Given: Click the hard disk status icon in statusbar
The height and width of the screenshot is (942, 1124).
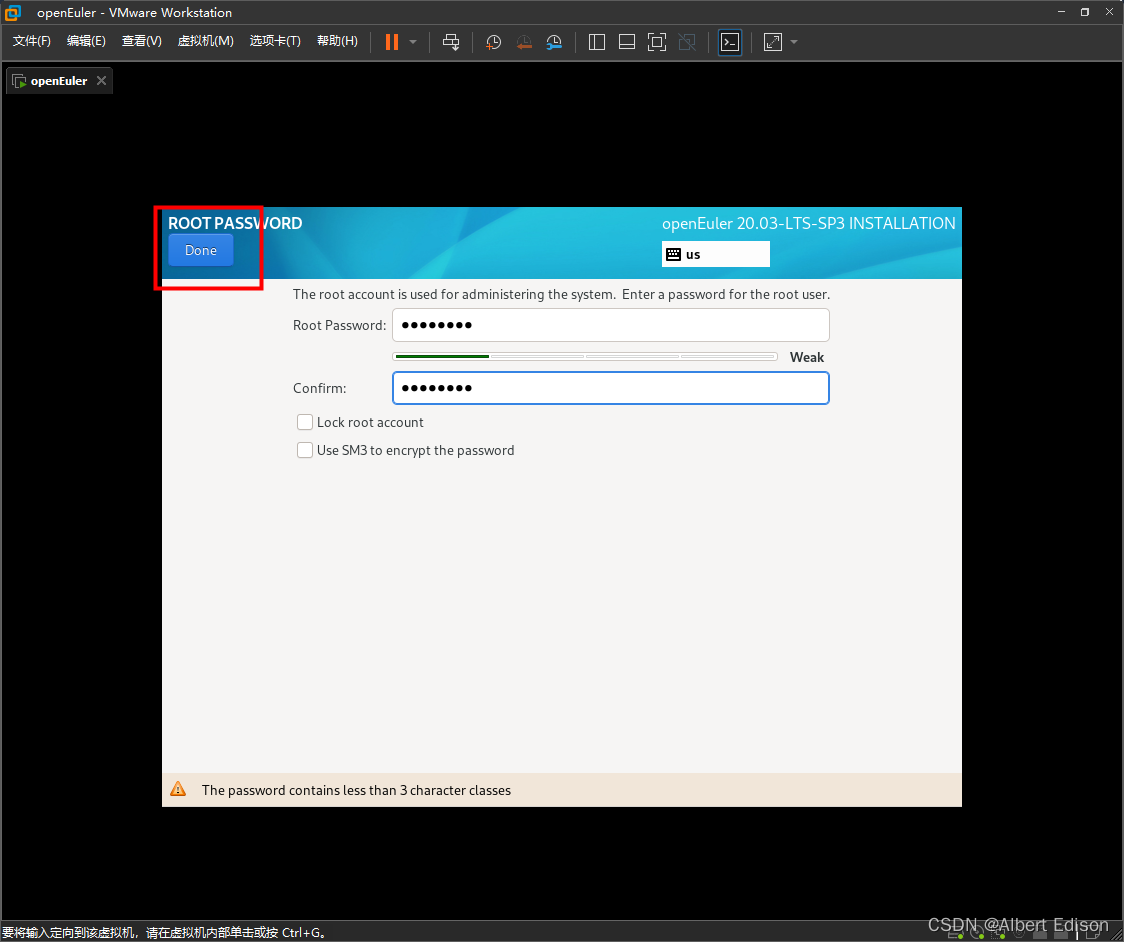Looking at the screenshot, I should coord(957,935).
